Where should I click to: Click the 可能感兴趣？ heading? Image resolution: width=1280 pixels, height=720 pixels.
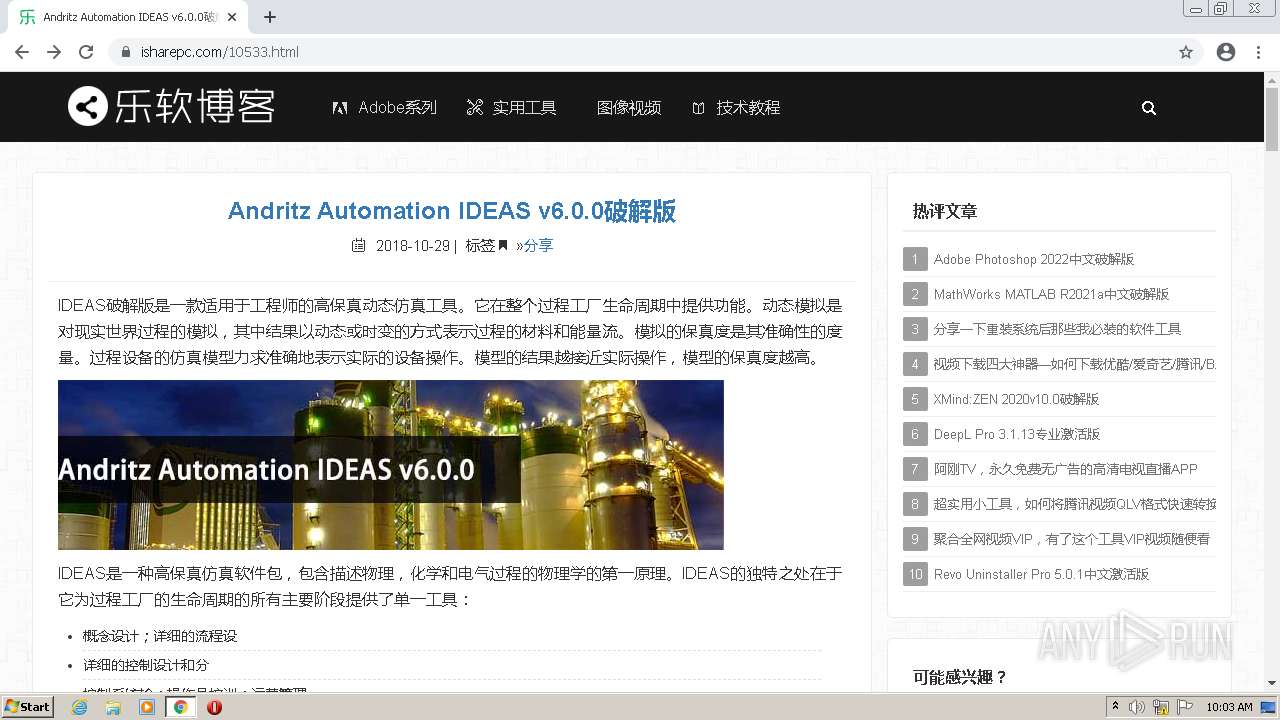[960, 677]
